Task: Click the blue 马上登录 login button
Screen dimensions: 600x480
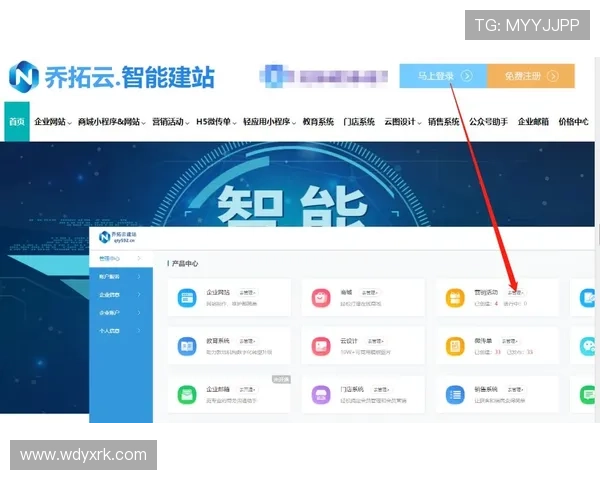Action: (x=443, y=76)
